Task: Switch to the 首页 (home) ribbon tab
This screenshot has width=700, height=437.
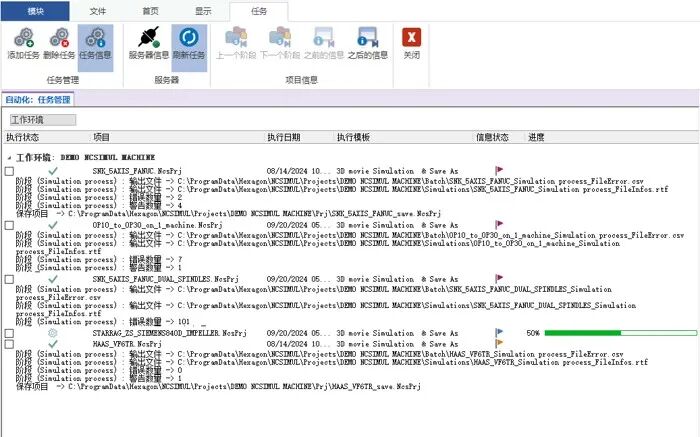Action: pyautogui.click(x=150, y=11)
